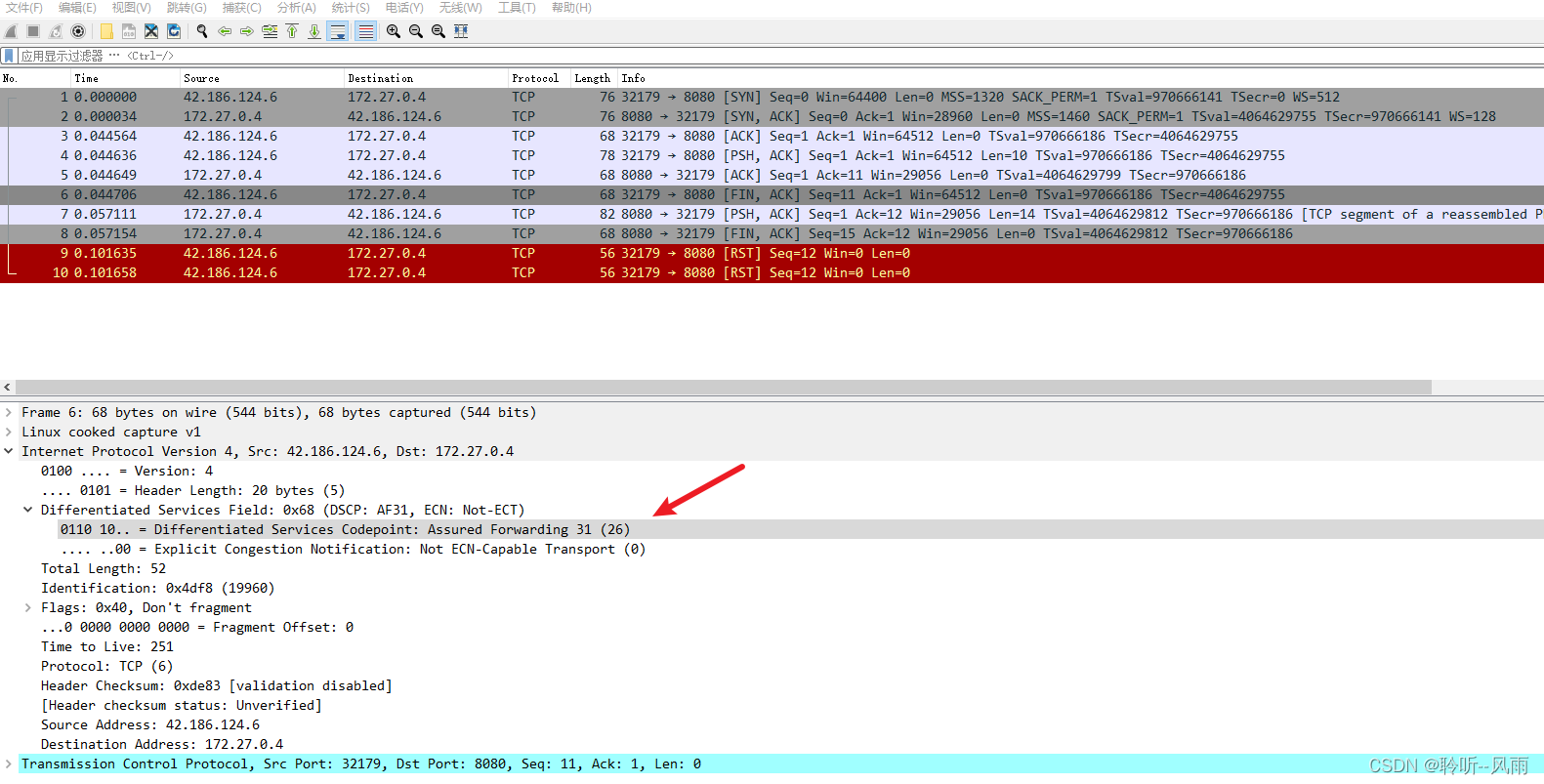Start capturing packets with shark fin icon
The image size is (1544, 784).
pyautogui.click(x=12, y=31)
